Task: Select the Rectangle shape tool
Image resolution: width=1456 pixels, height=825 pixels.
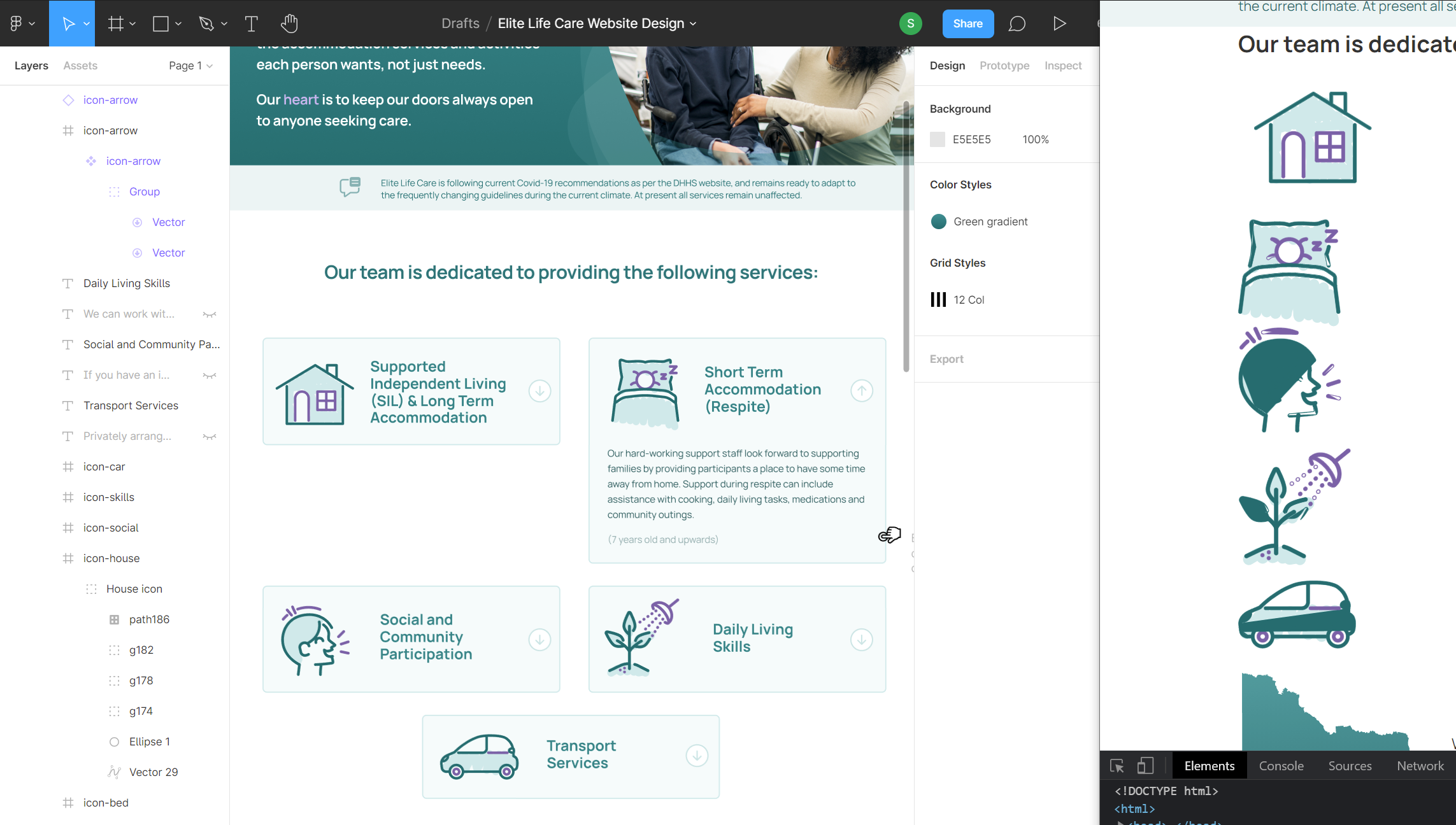Action: [x=161, y=24]
